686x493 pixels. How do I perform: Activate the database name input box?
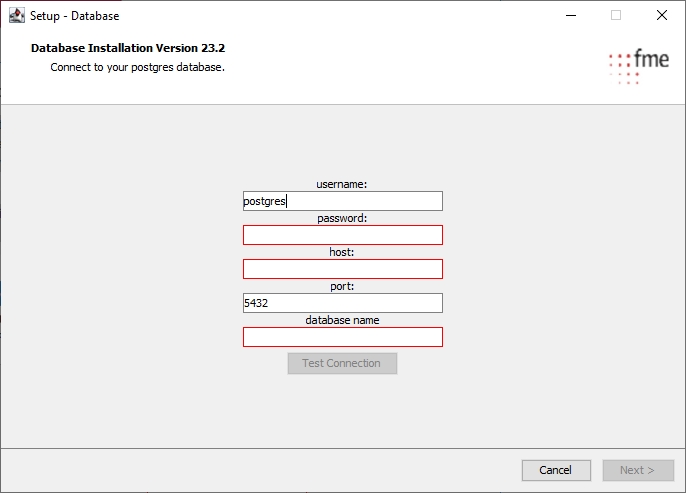point(342,337)
